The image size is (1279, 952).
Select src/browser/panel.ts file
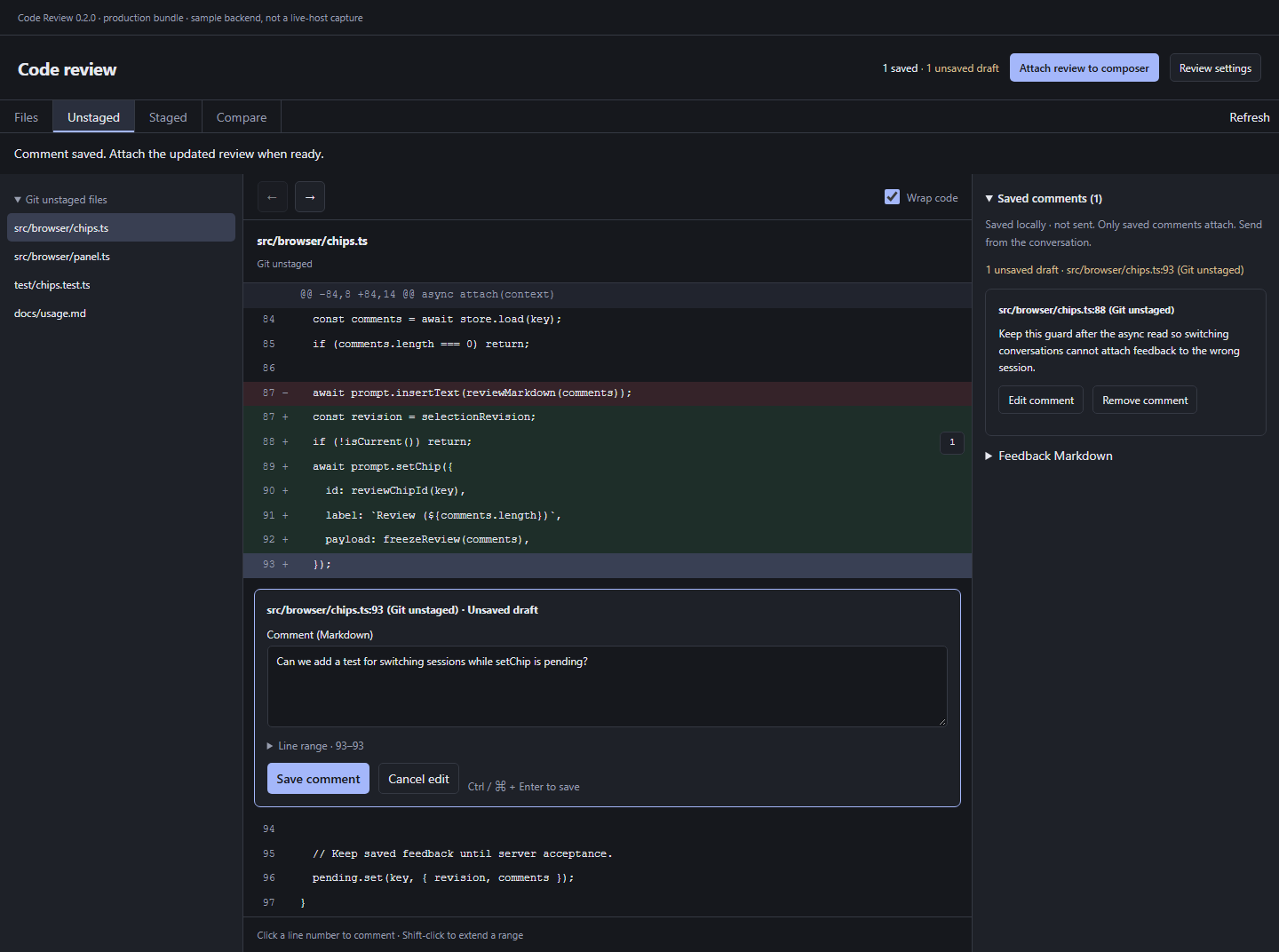pos(121,257)
